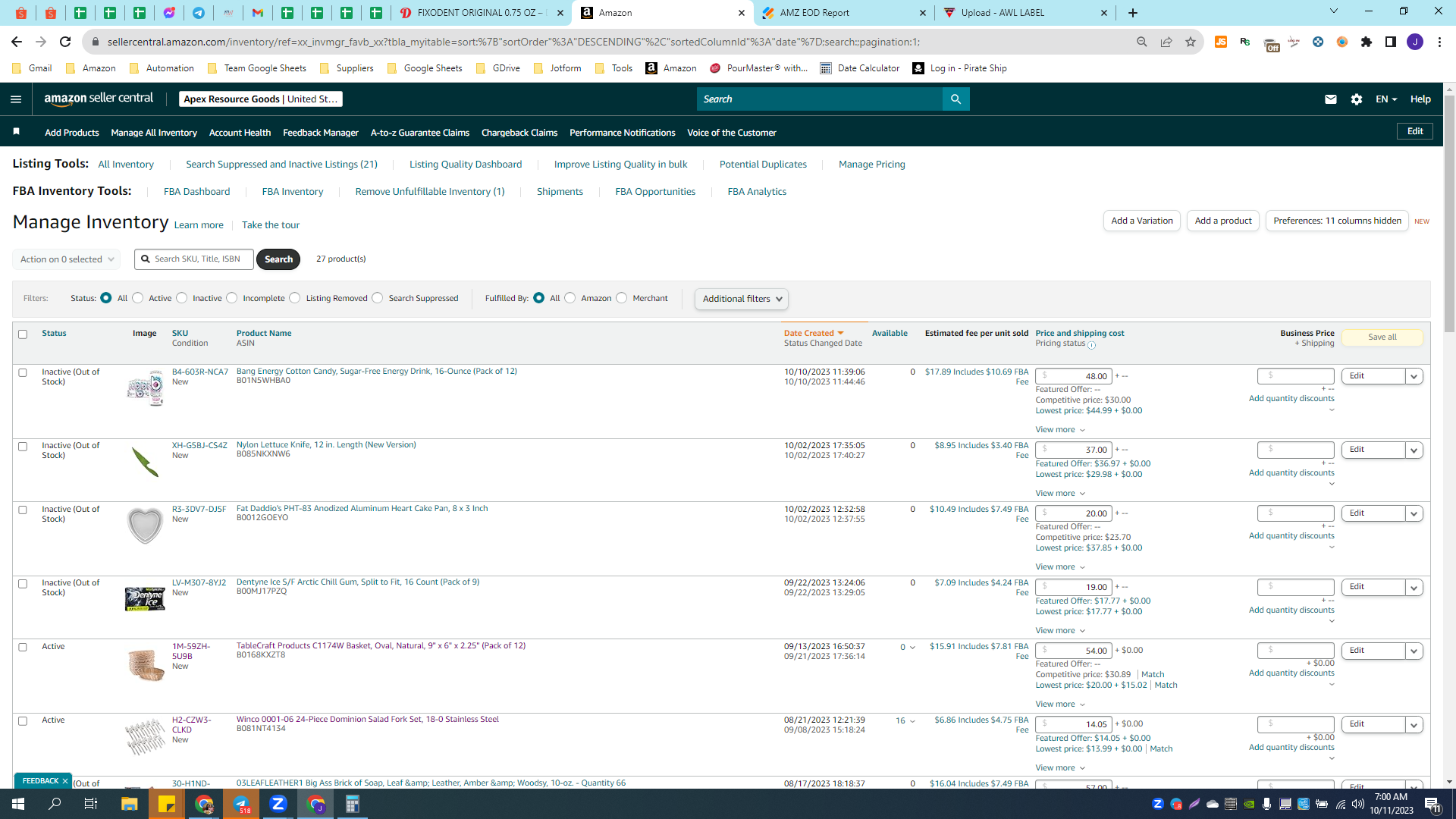This screenshot has width=1456, height=819.
Task: Choose the Search Suppressed status filter
Action: (x=378, y=298)
